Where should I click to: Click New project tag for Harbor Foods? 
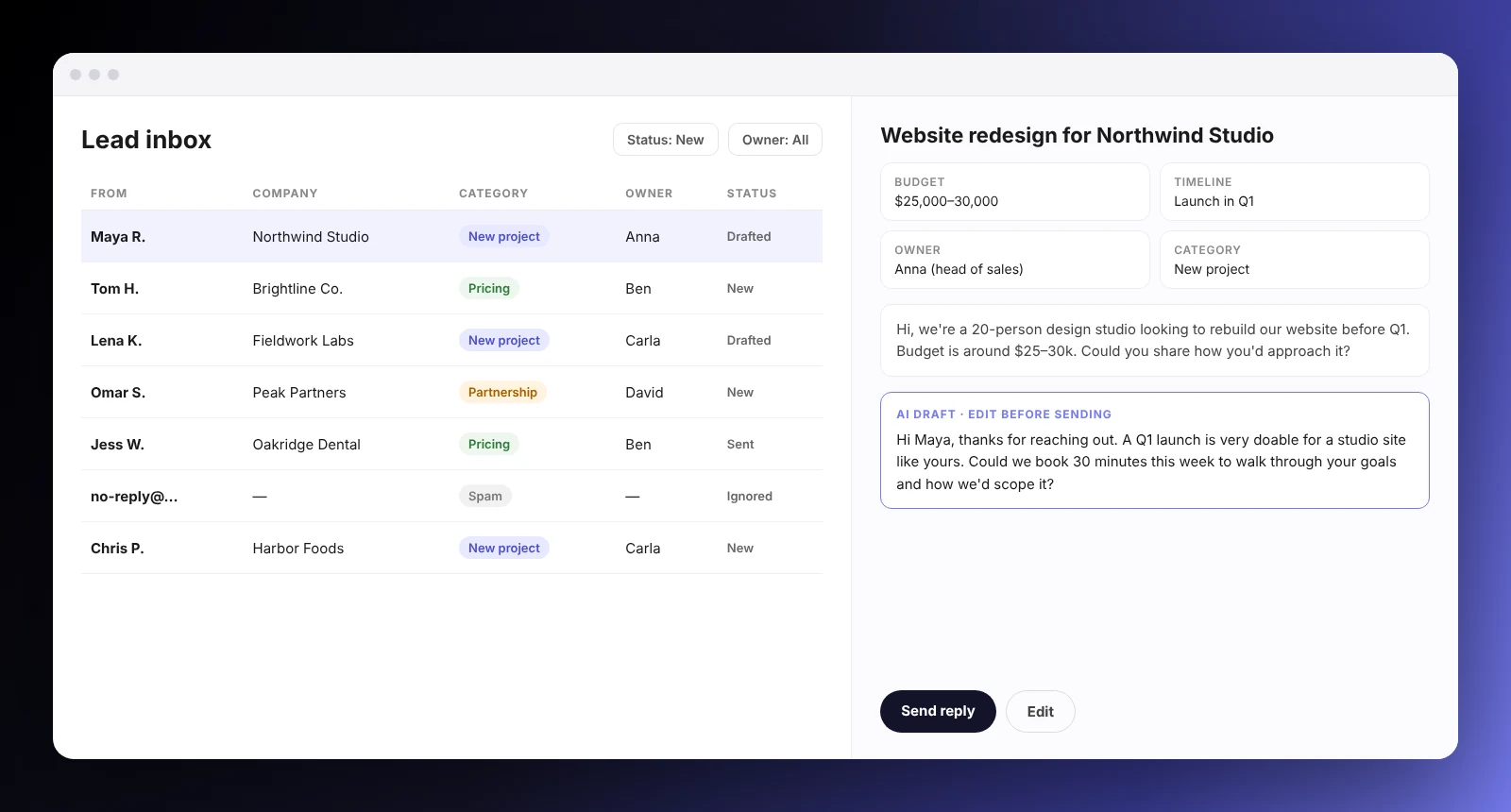[504, 548]
